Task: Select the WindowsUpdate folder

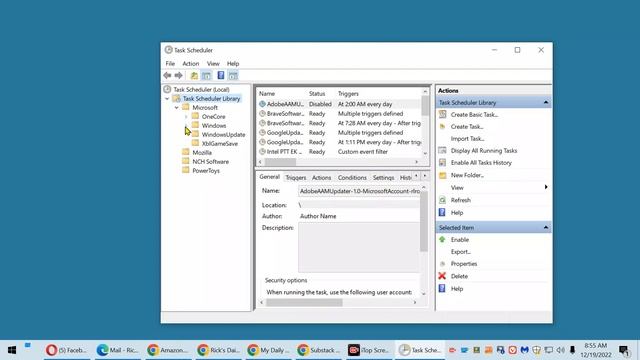Action: [x=223, y=135]
